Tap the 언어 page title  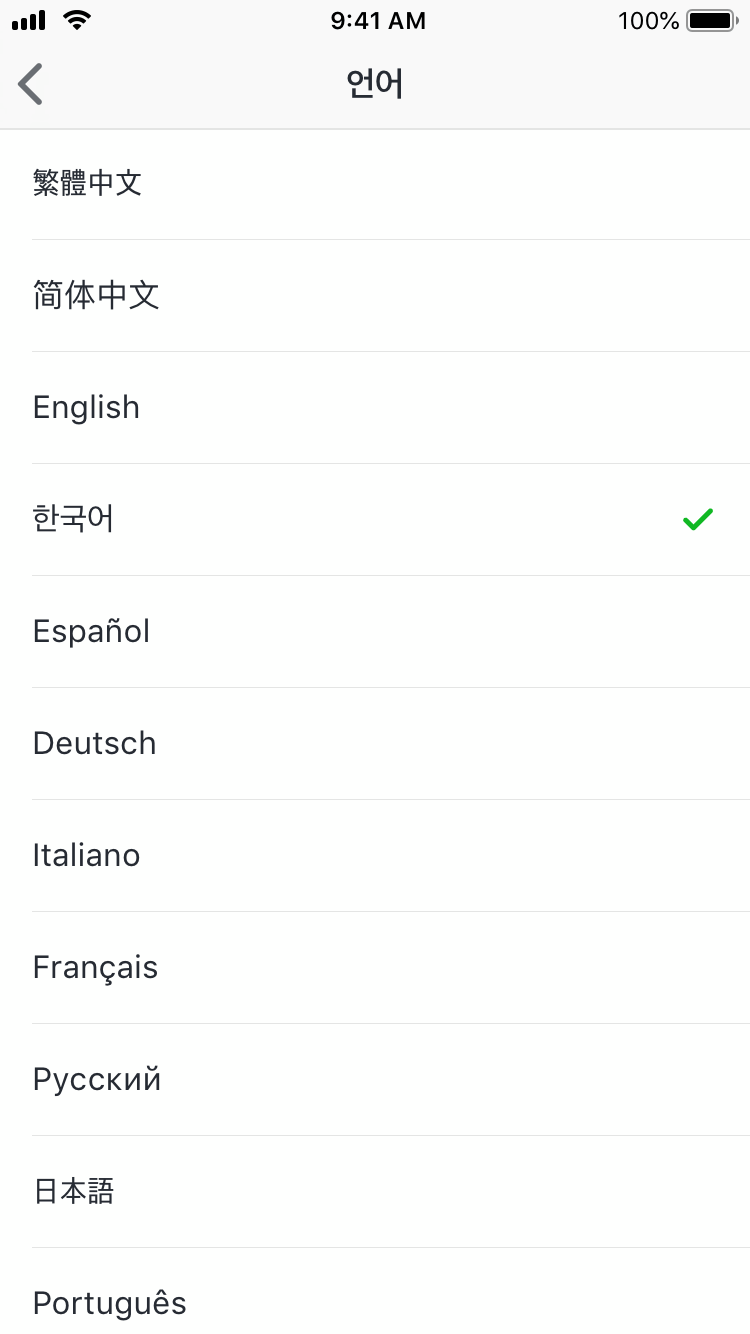(375, 84)
